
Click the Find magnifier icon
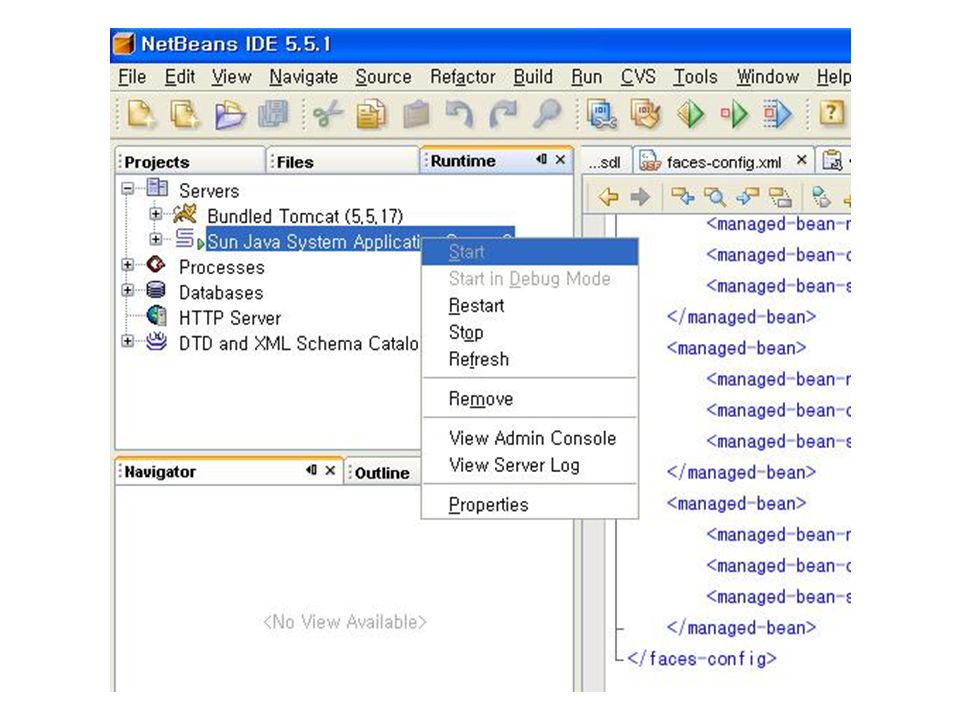[547, 114]
